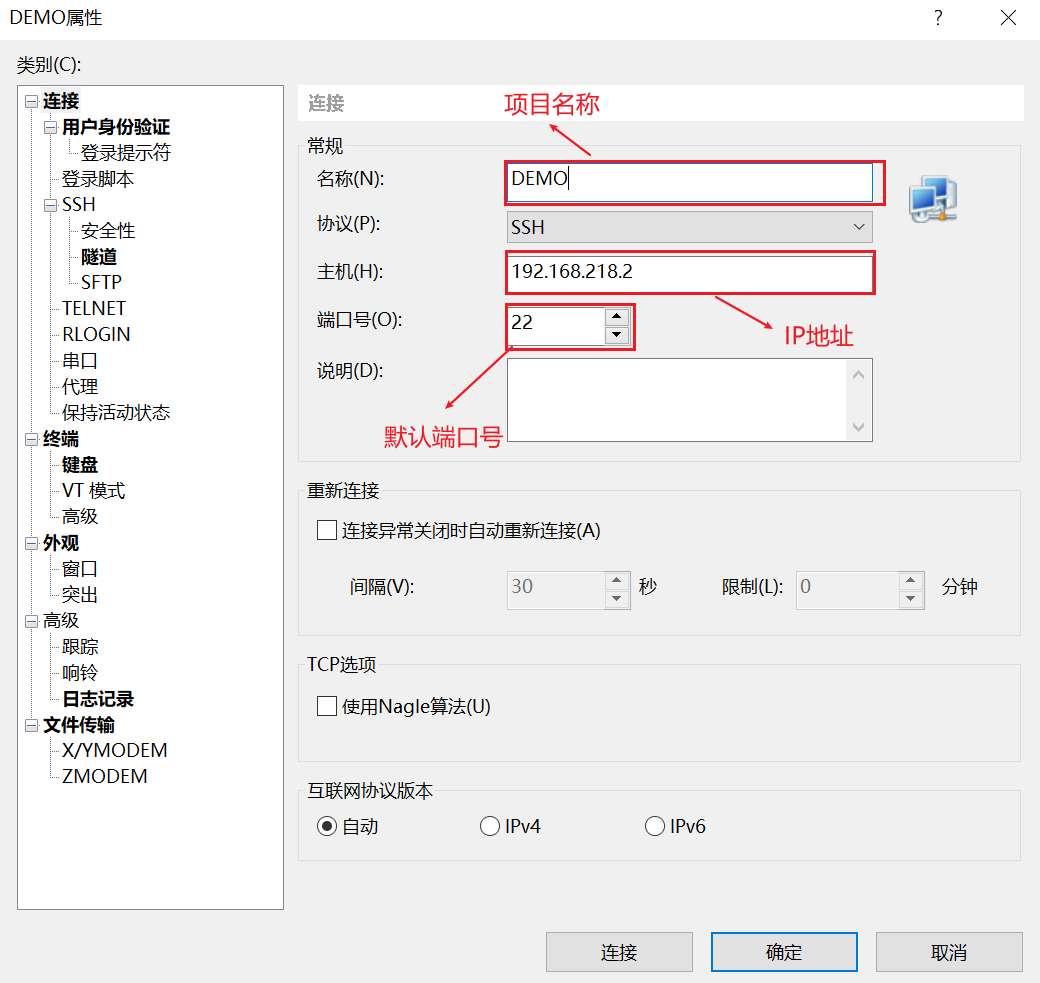Select 突出 tree item
1040x983 pixels.
point(80,595)
